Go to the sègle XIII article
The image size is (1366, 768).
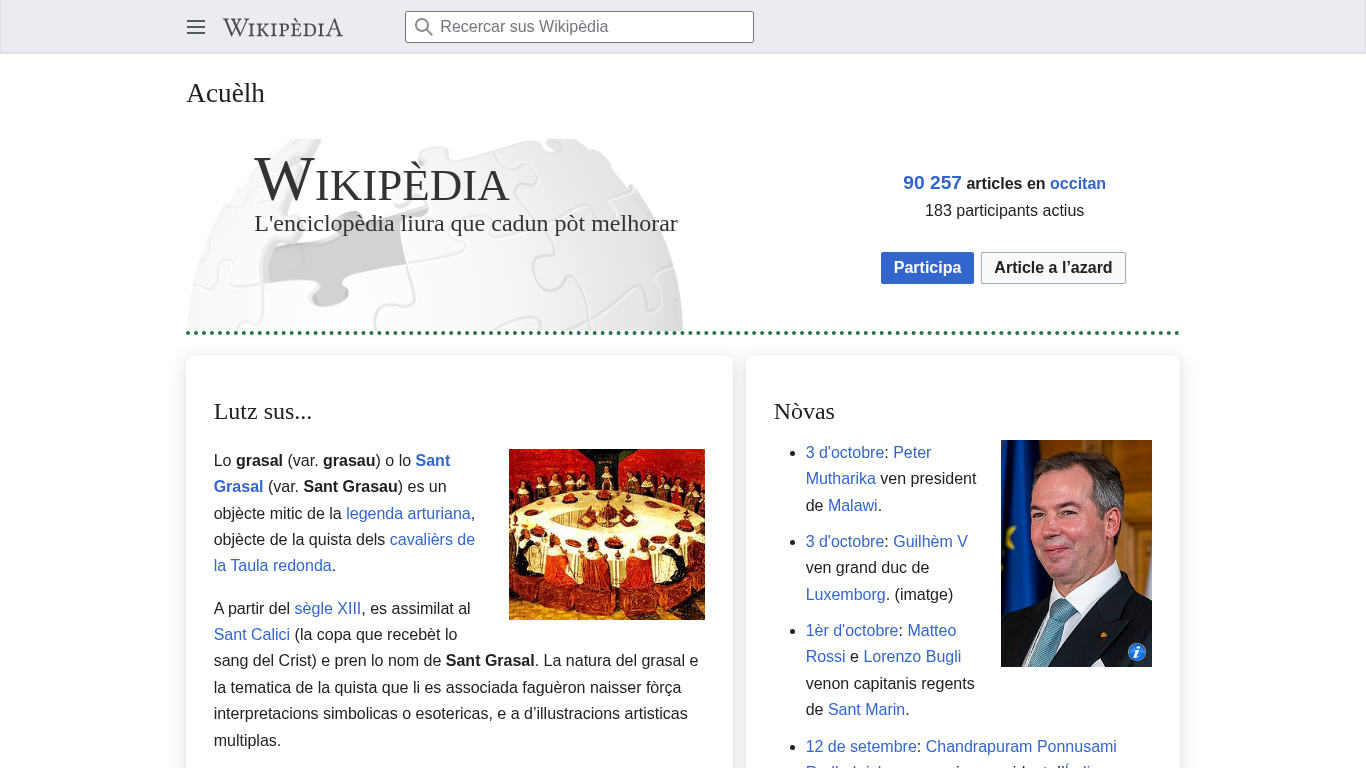[x=327, y=608]
